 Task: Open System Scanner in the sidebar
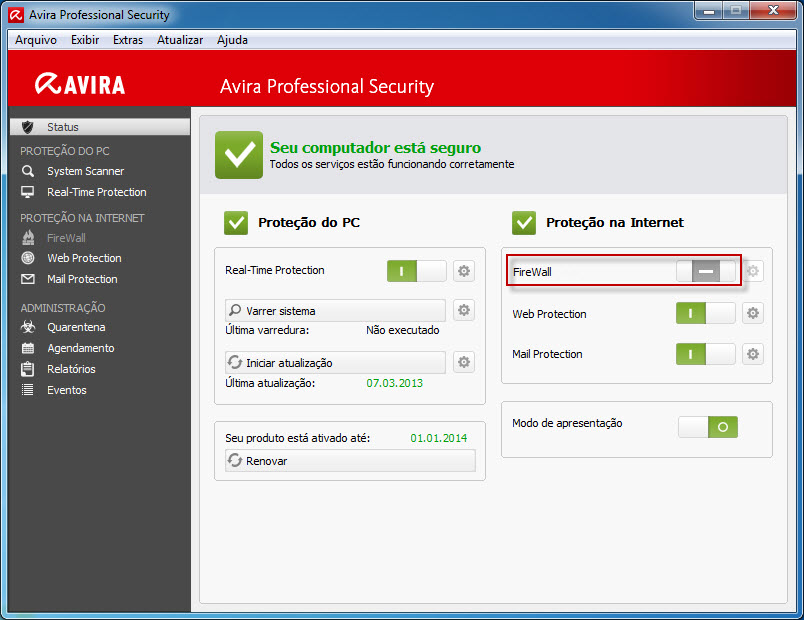coord(85,171)
